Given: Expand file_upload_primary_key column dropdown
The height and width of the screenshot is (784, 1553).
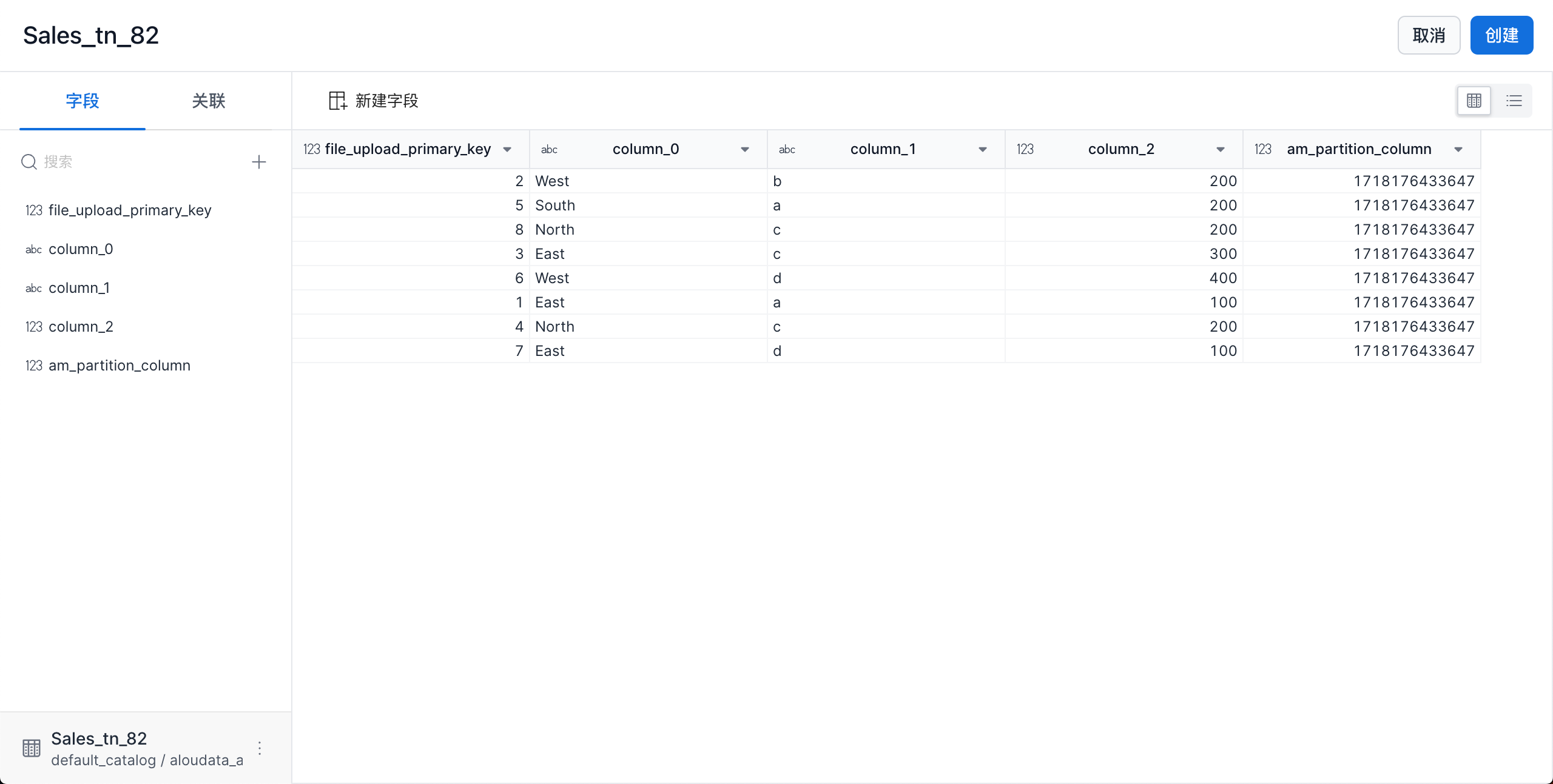Looking at the screenshot, I should click(x=507, y=149).
